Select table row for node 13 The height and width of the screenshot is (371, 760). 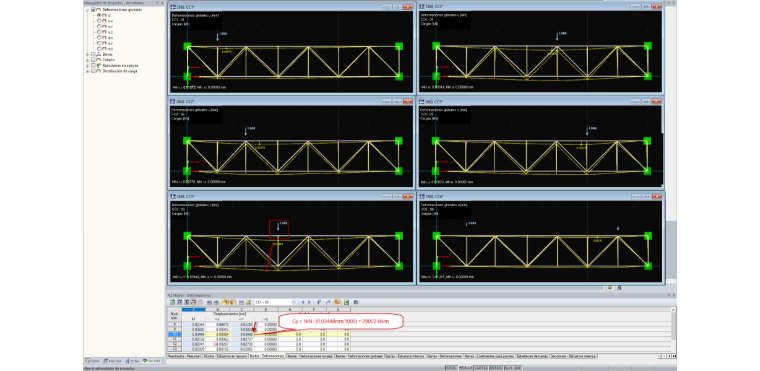(x=174, y=349)
